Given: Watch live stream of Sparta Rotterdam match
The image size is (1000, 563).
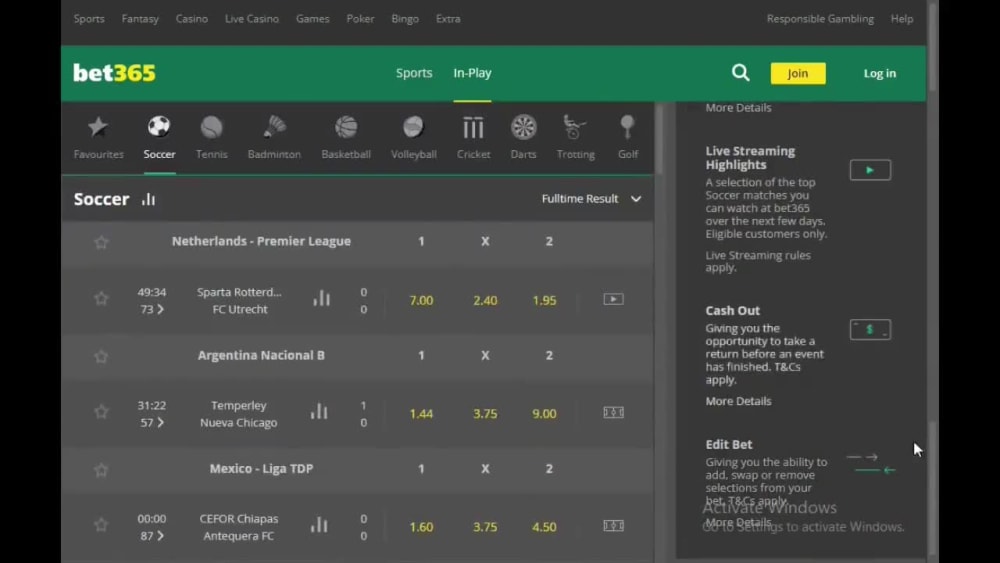Looking at the screenshot, I should coord(614,299).
